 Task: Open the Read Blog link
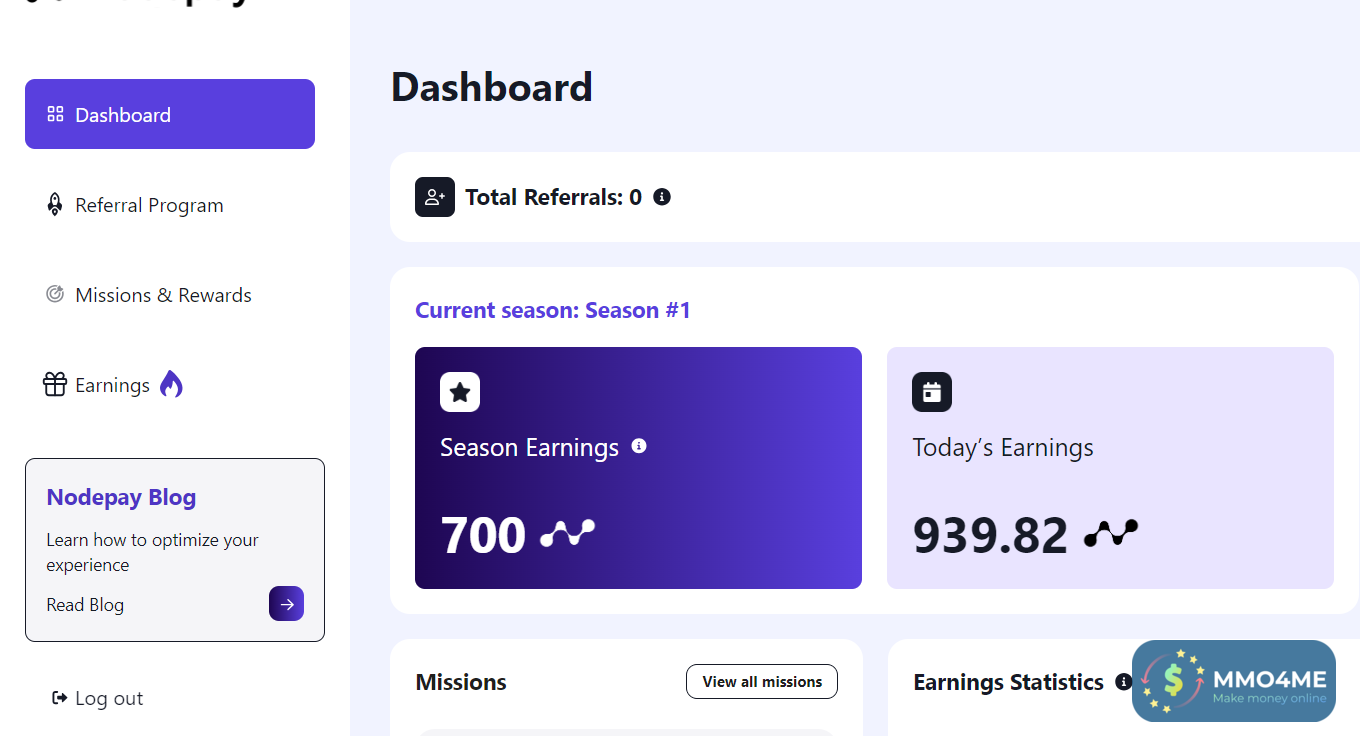pyautogui.click(x=85, y=605)
